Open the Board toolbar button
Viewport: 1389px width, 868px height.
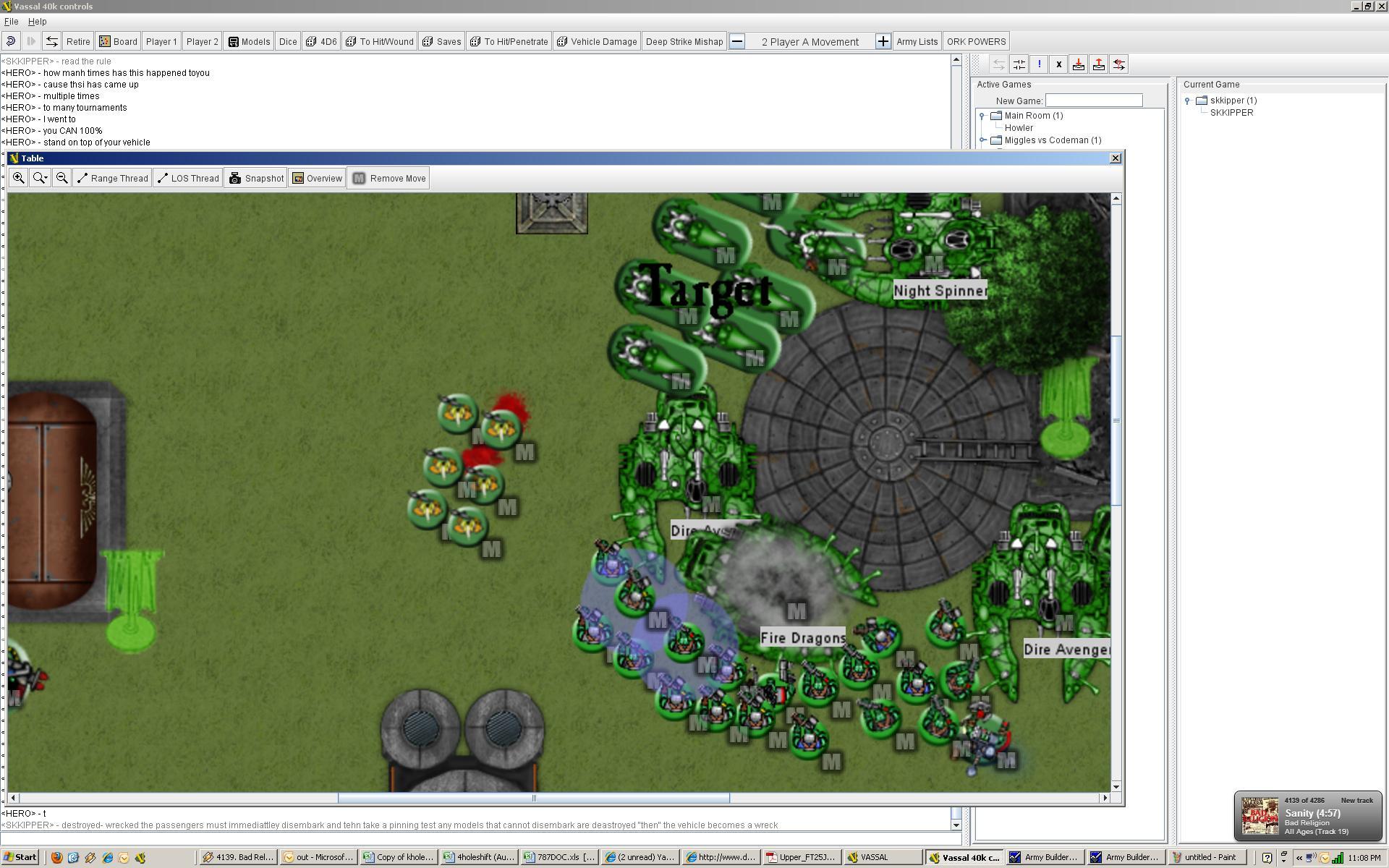tap(118, 41)
